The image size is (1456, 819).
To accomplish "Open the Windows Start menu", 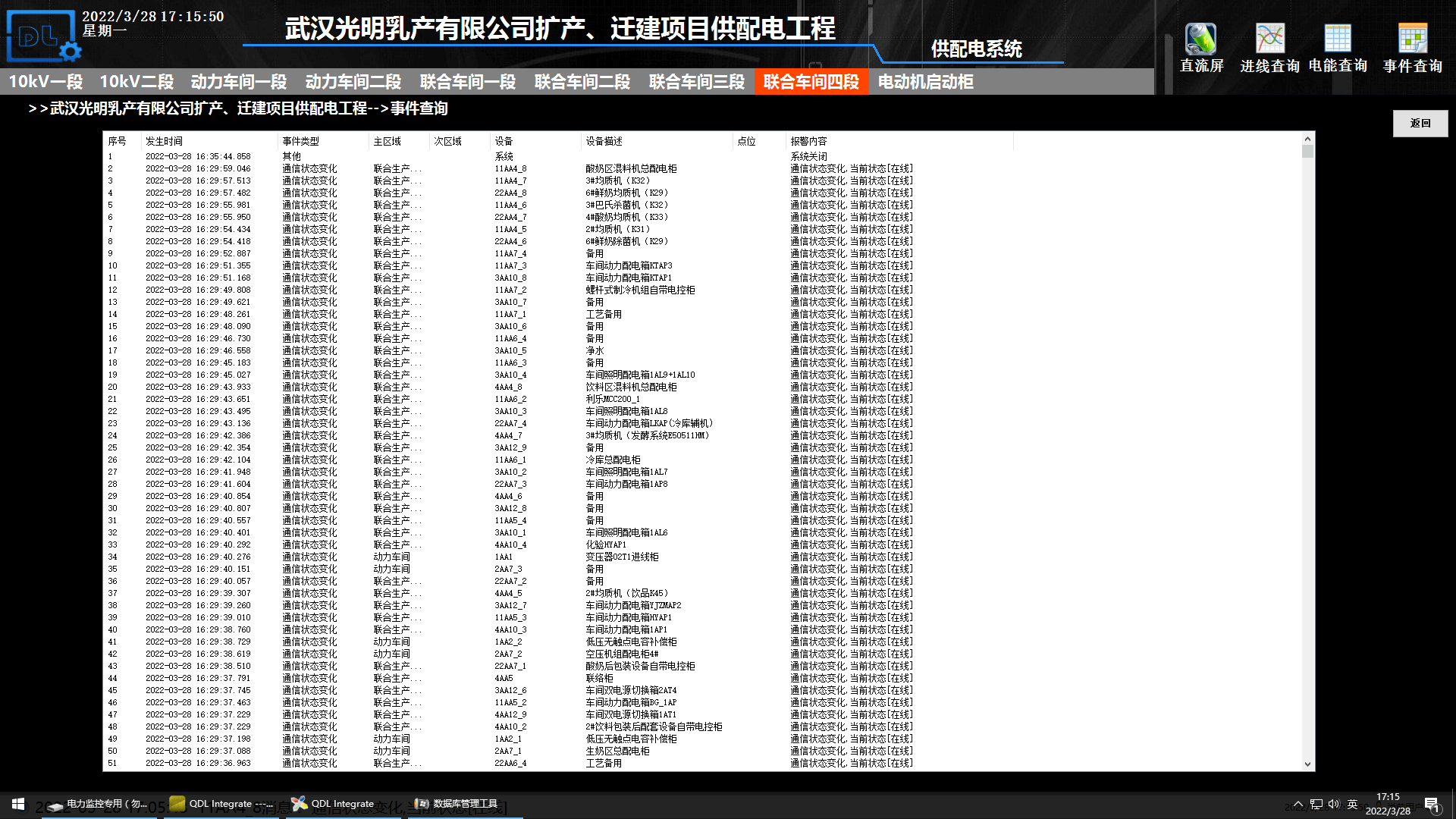I will tap(18, 804).
